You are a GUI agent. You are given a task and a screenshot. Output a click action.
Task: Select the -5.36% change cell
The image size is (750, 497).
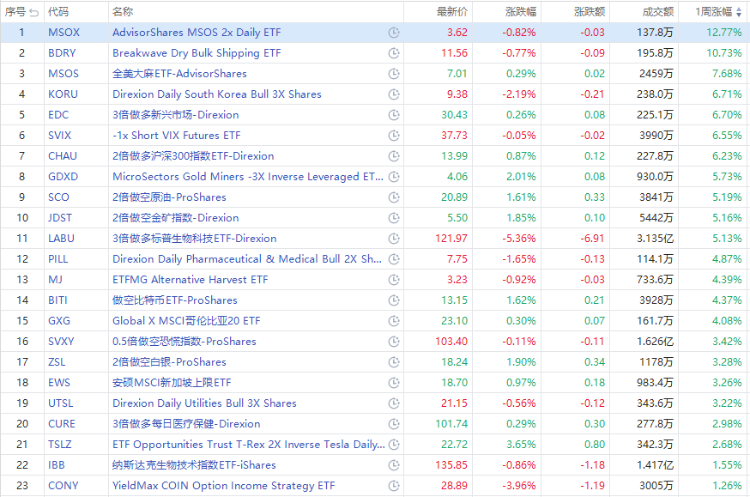point(519,238)
